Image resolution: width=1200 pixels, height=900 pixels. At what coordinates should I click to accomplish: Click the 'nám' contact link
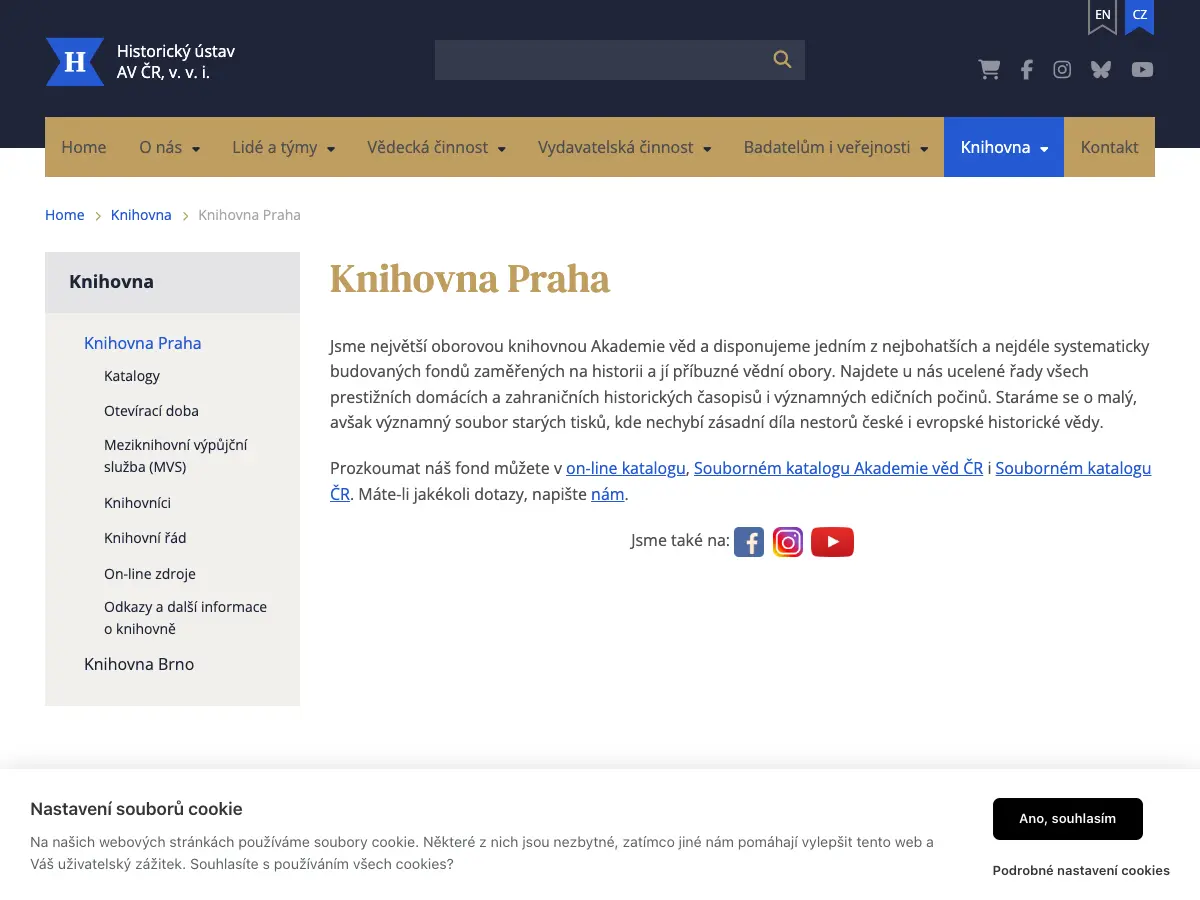[x=608, y=494]
